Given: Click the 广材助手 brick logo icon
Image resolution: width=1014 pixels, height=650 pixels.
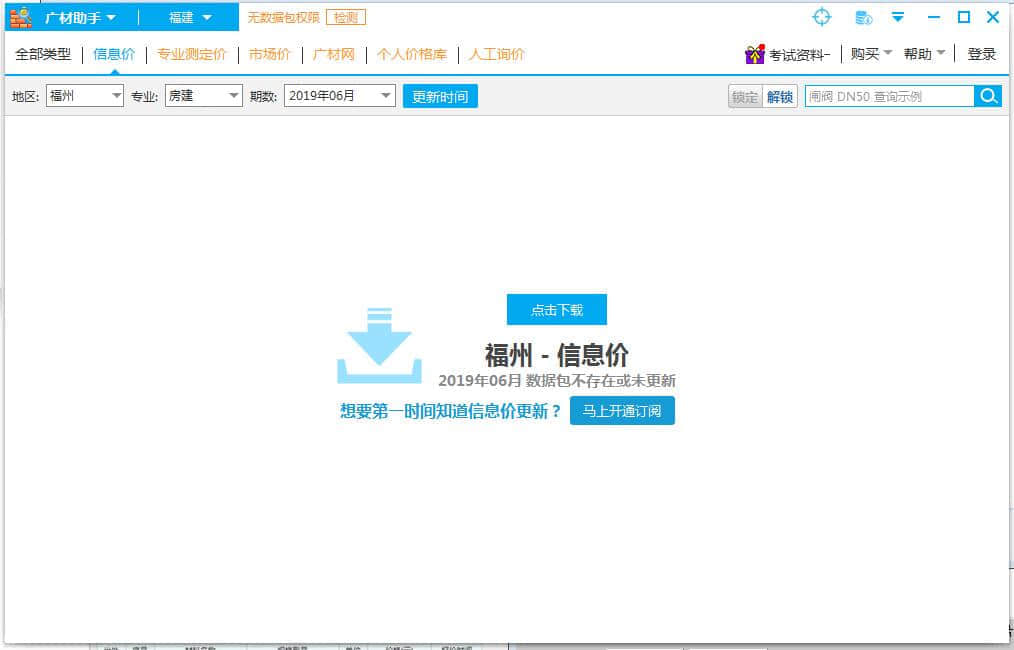Looking at the screenshot, I should 21,17.
